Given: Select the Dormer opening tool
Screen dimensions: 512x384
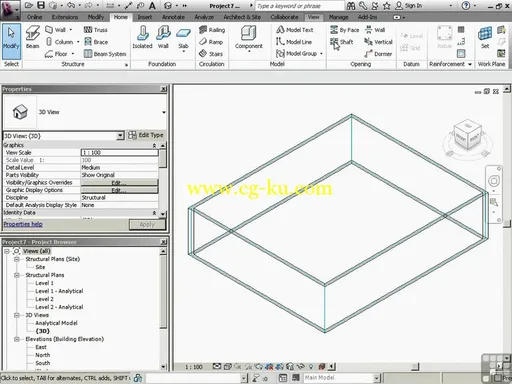Looking at the screenshot, I should click(378, 54).
